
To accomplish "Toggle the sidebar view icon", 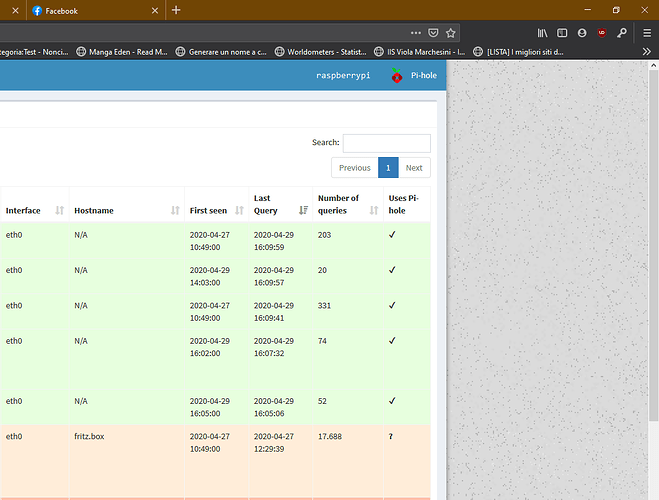I will point(562,32).
